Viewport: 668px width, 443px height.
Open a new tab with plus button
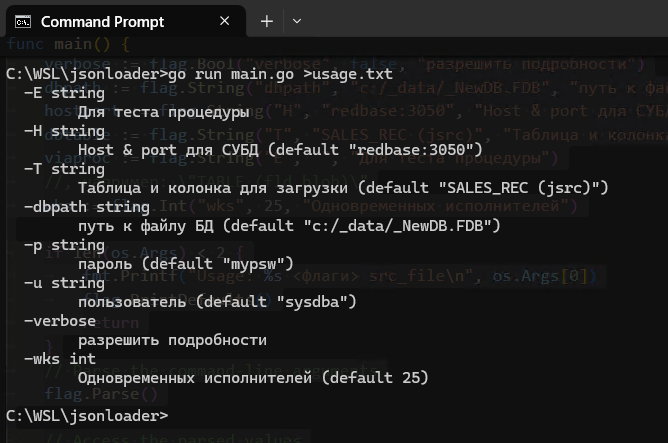[267, 21]
